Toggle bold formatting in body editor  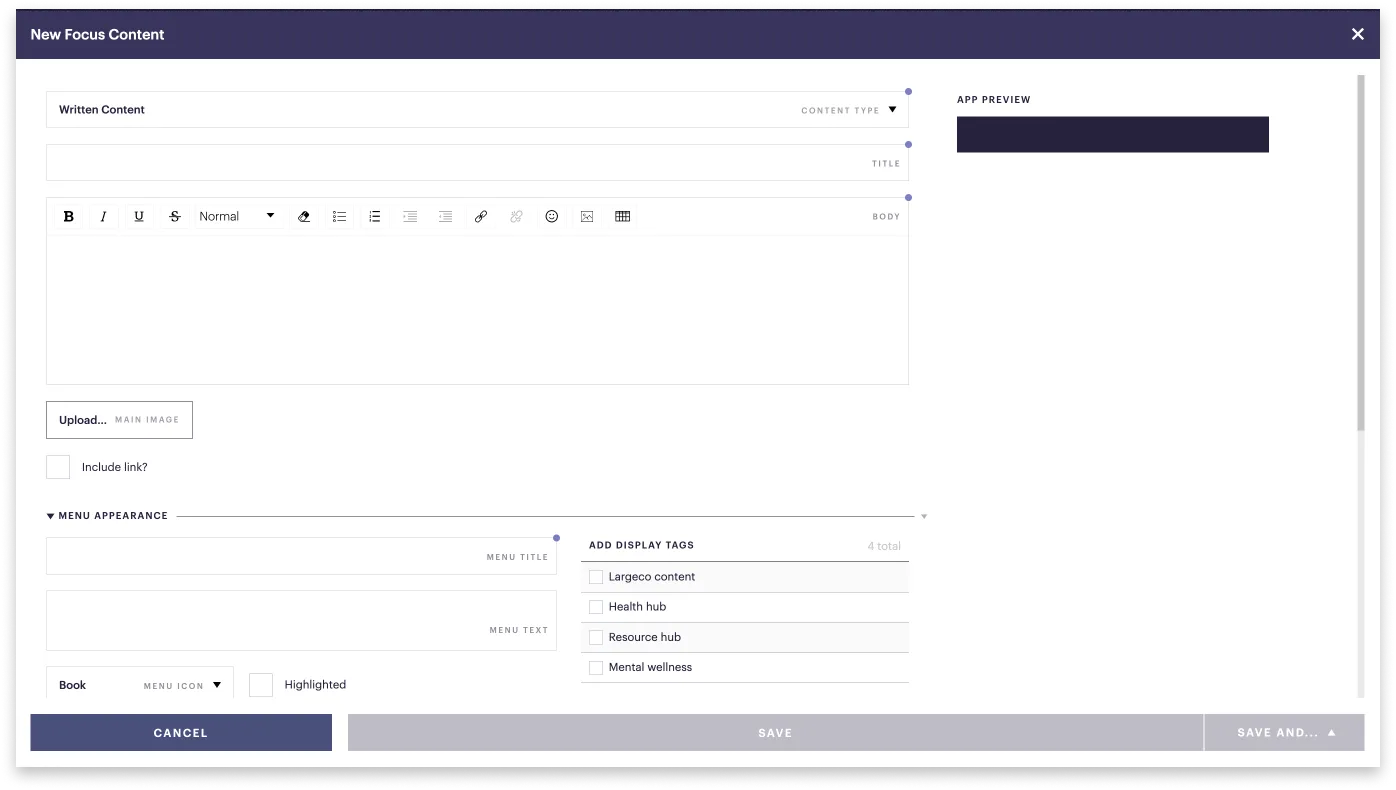(x=69, y=217)
